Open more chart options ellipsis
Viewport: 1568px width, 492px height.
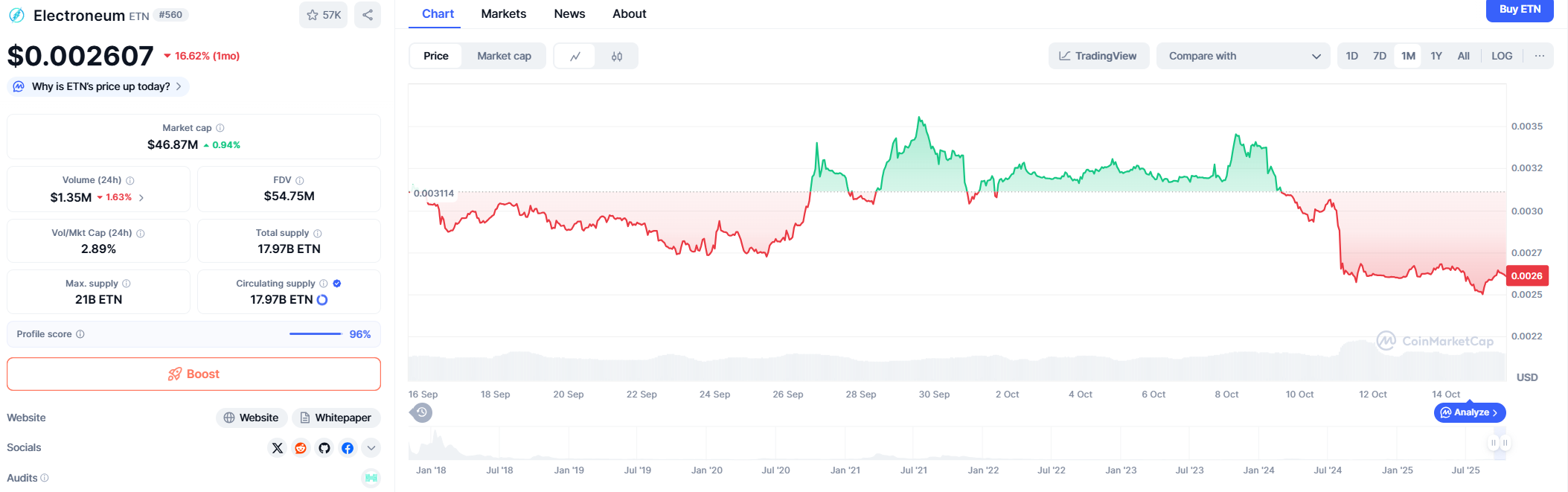[1539, 56]
